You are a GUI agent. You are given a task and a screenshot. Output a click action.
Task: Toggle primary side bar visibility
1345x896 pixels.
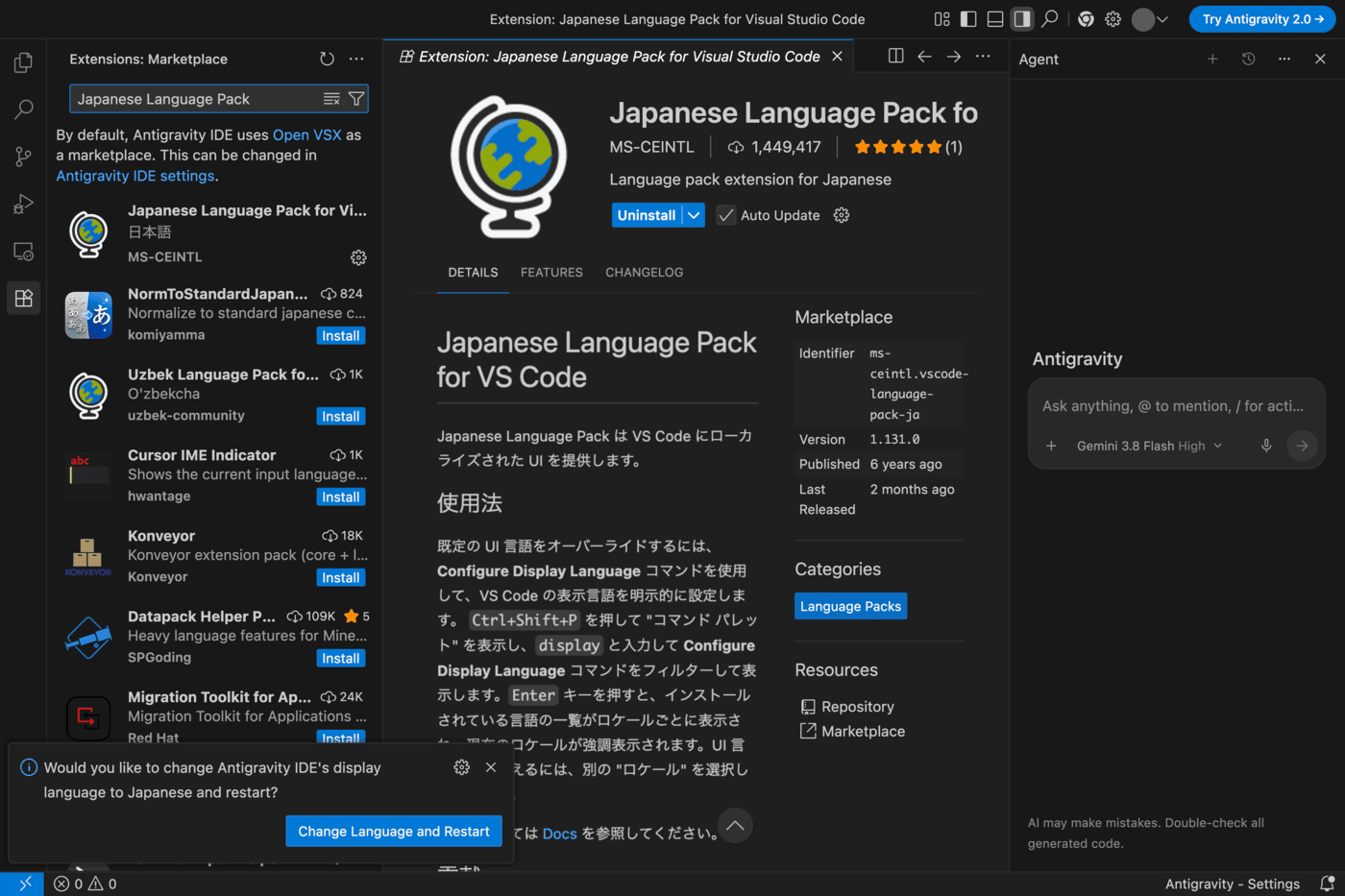(968, 18)
